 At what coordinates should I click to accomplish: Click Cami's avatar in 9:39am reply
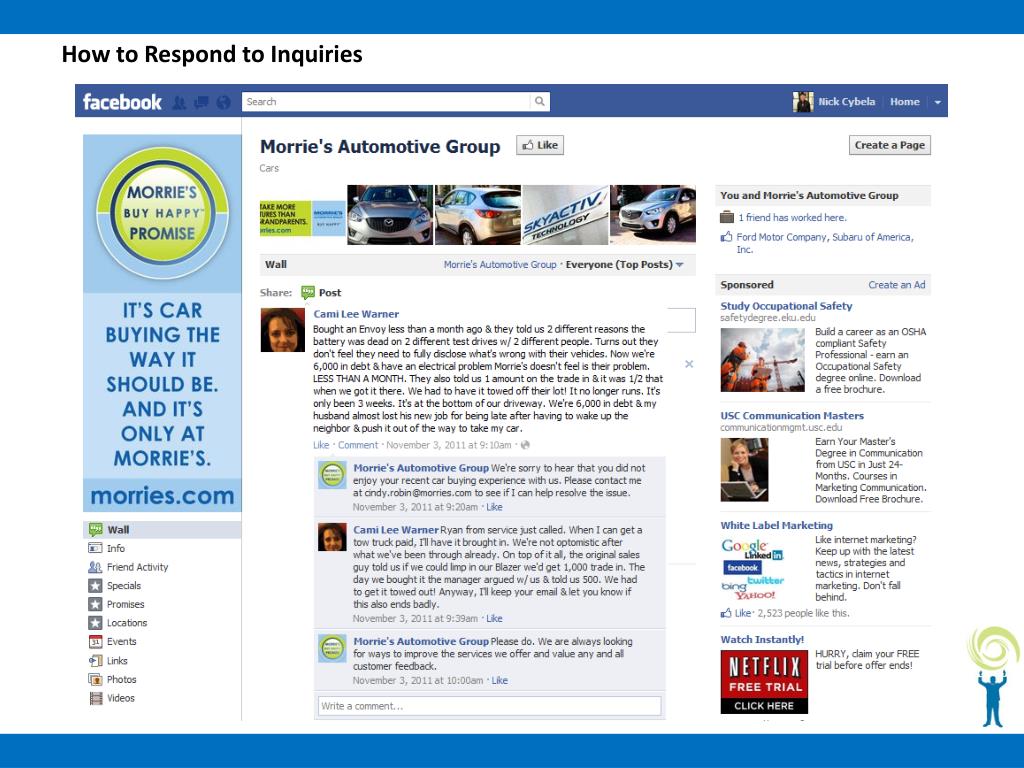click(332, 537)
